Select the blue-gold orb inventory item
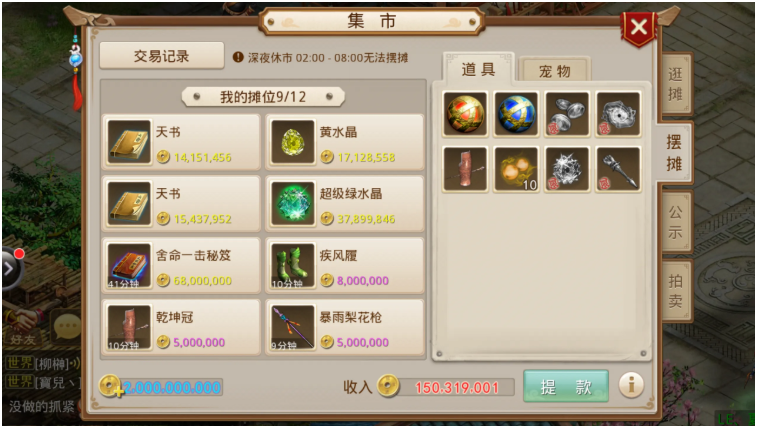The height and width of the screenshot is (428, 757). (516, 114)
